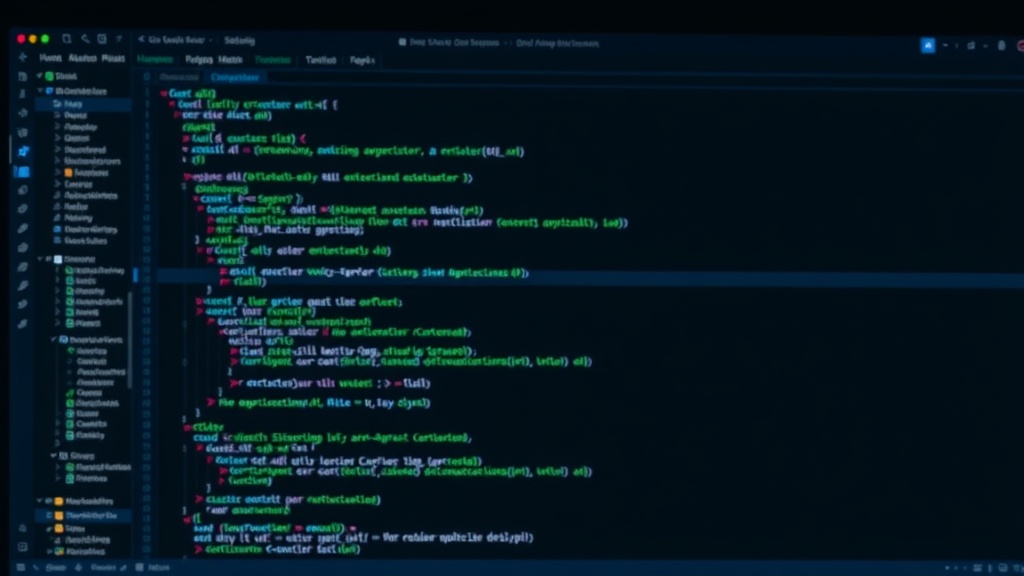Toggle the red fold arrow on the first code line

[164, 93]
